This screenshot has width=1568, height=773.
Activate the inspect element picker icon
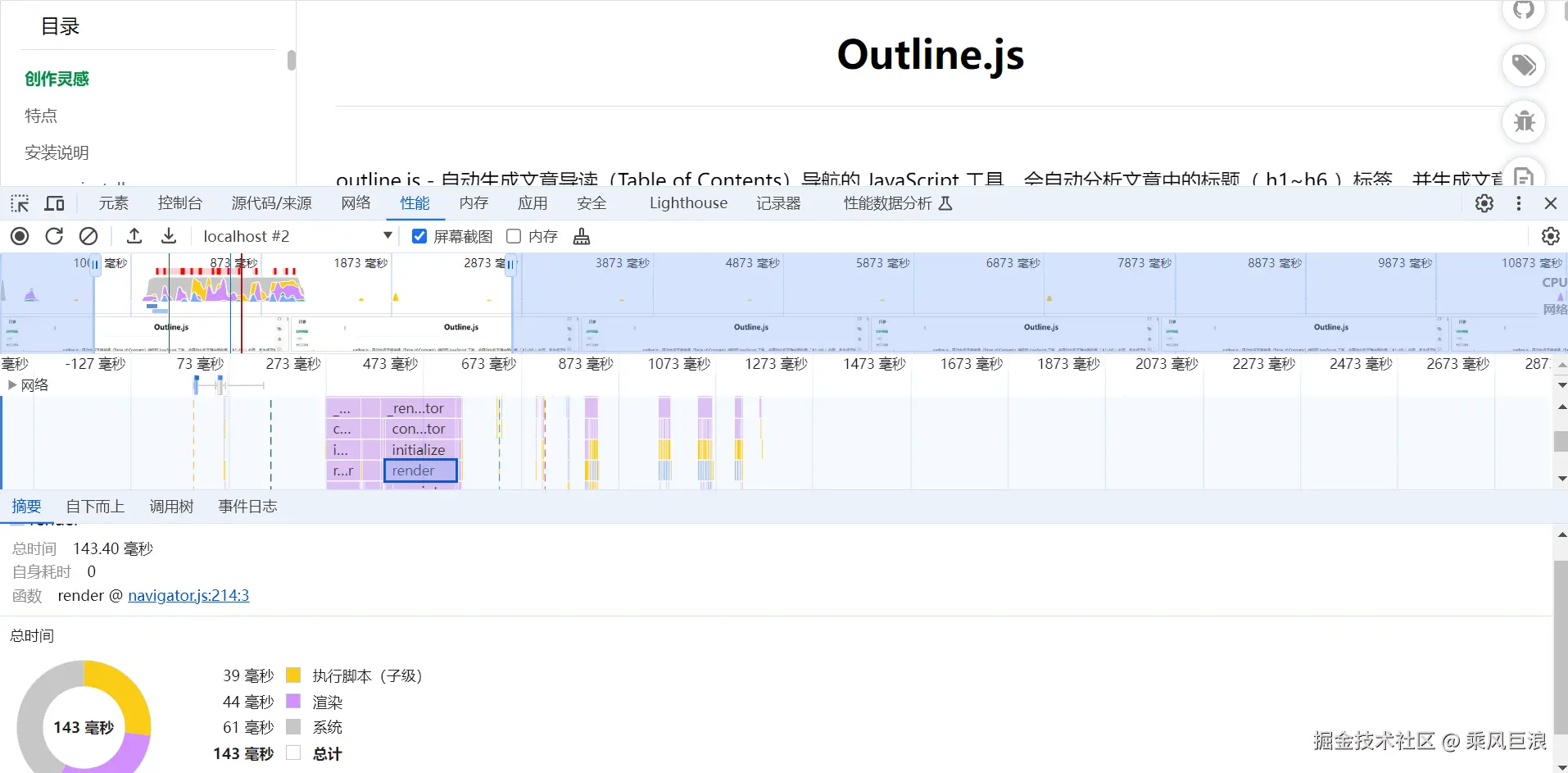click(20, 203)
